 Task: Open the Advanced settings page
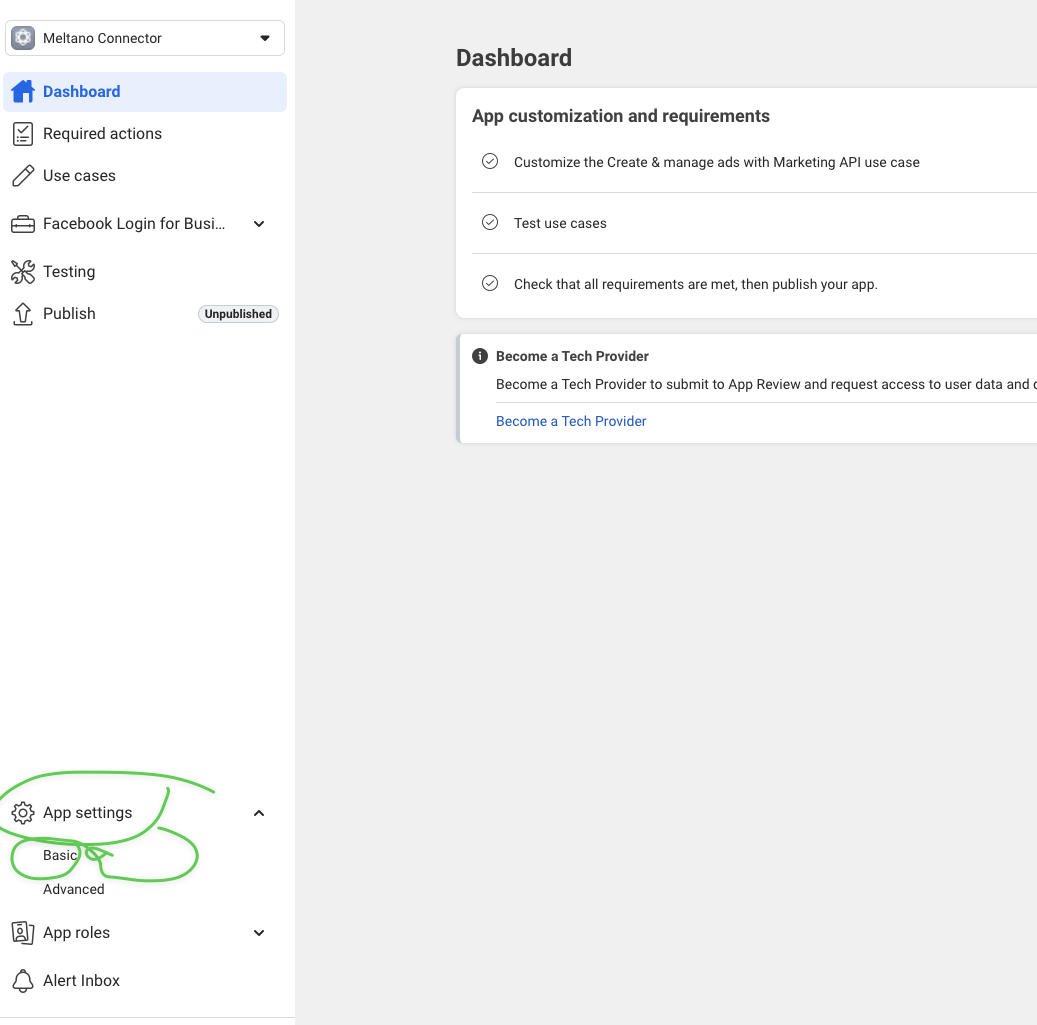73,888
